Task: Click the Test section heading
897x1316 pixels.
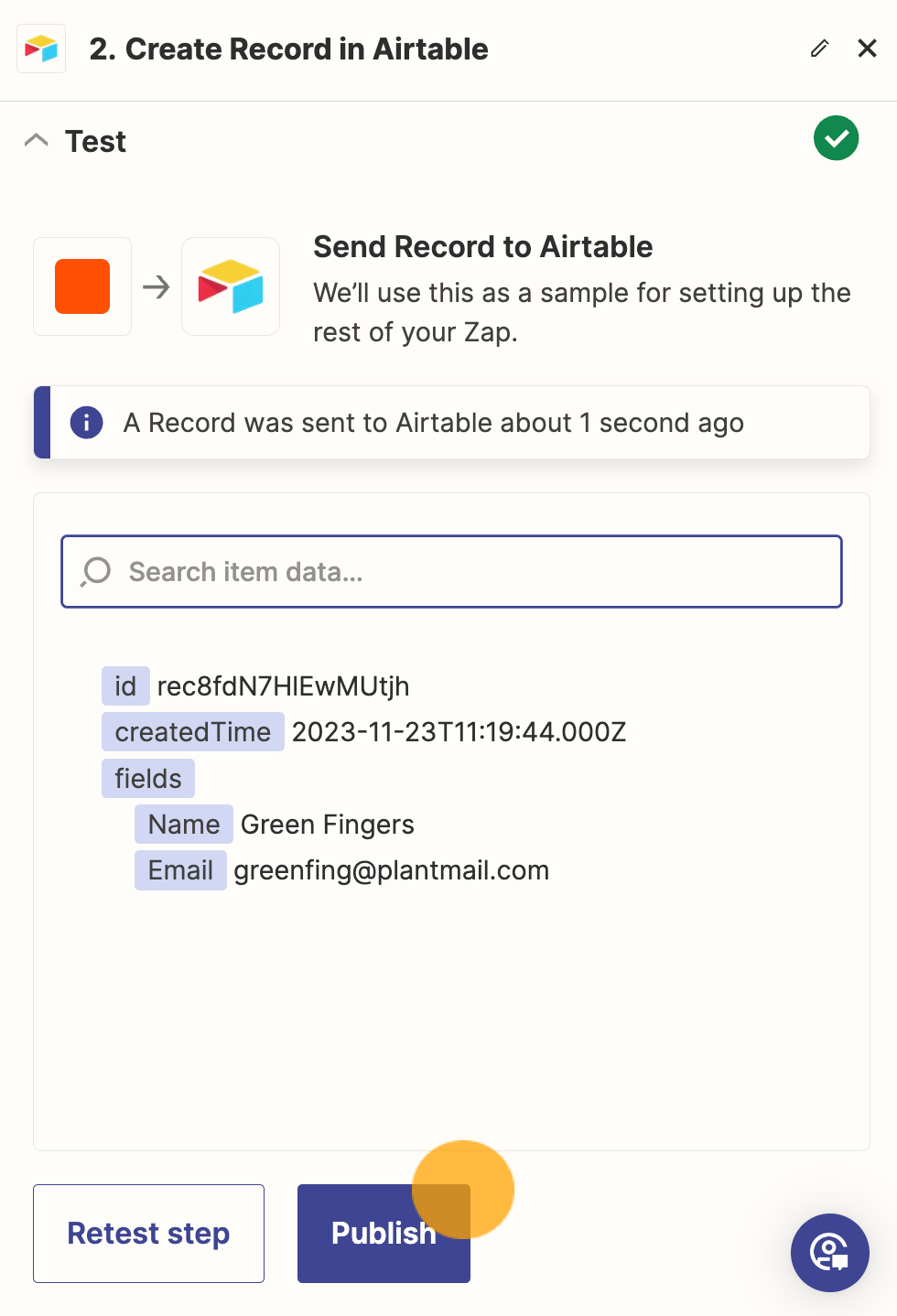Action: pos(95,142)
